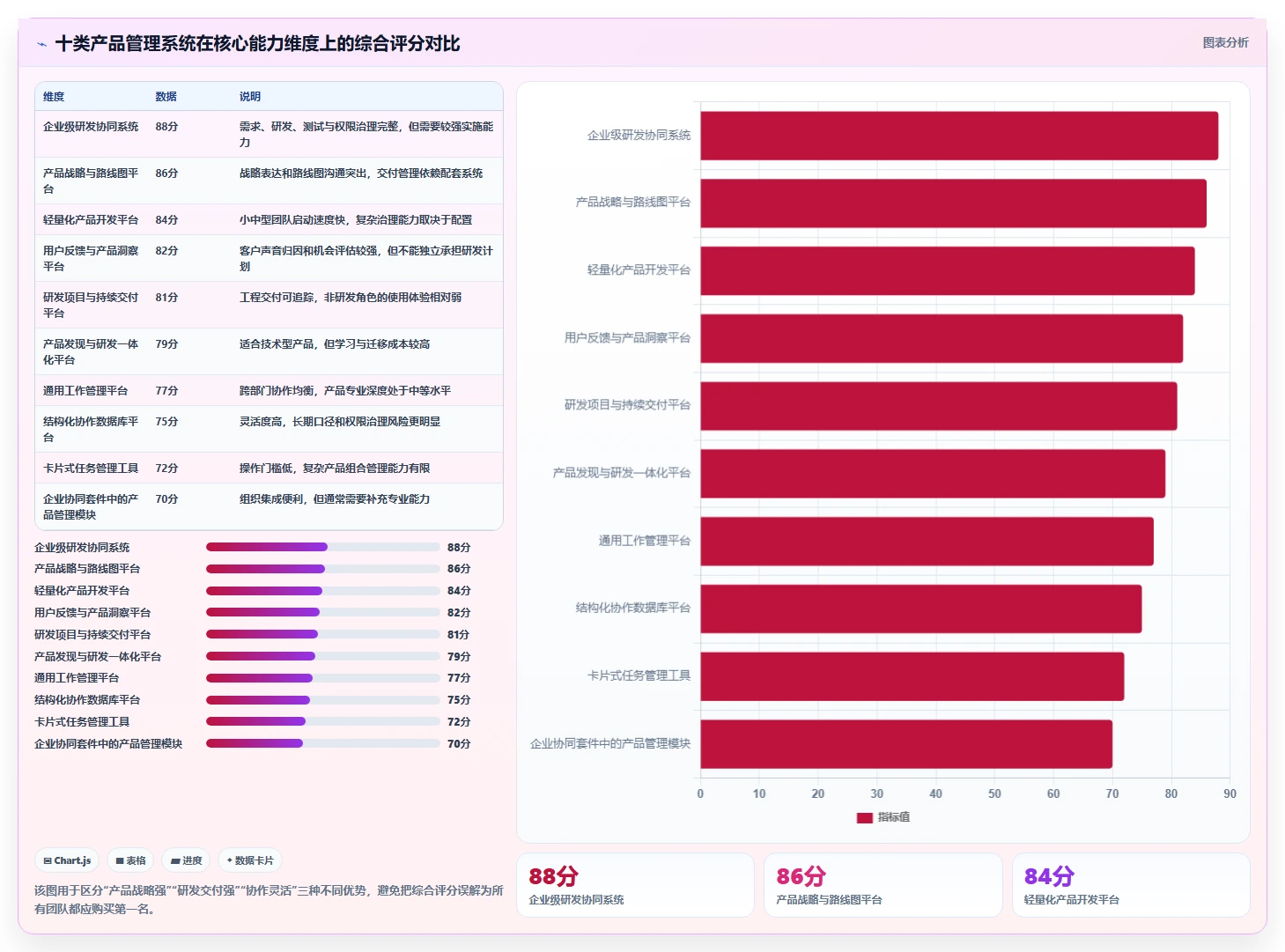Click the 75分 value in the progress list
The height and width of the screenshot is (952, 1285).
(x=459, y=700)
